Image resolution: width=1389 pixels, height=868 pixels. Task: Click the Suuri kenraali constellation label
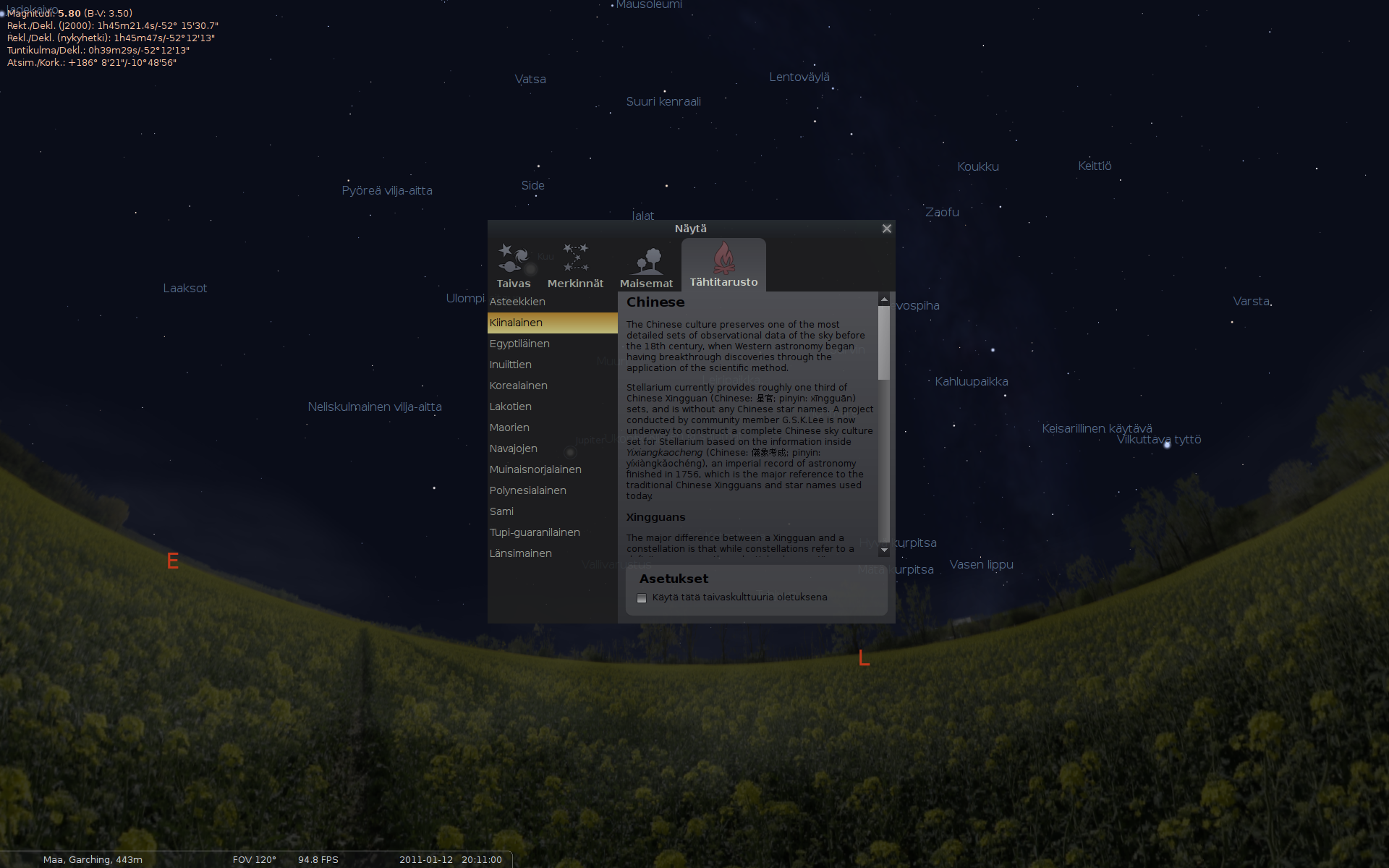(x=663, y=102)
